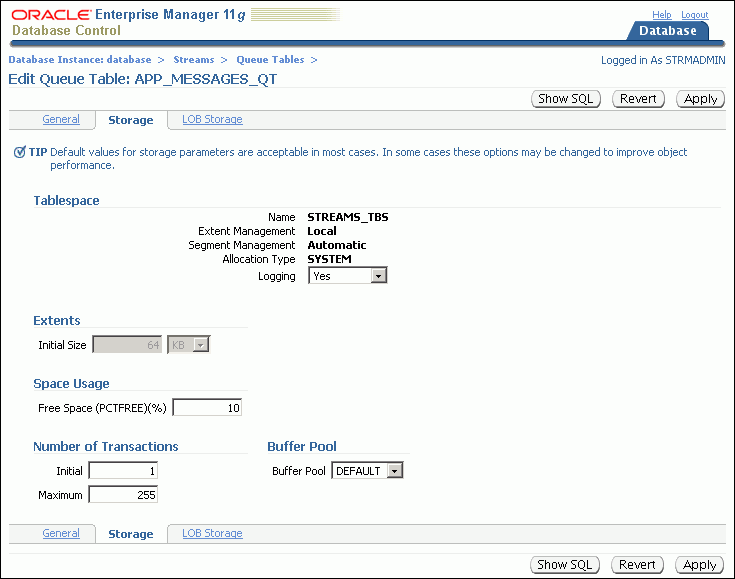Open the Initial Size KB unit dropdown
This screenshot has width=735, height=579.
188,345
